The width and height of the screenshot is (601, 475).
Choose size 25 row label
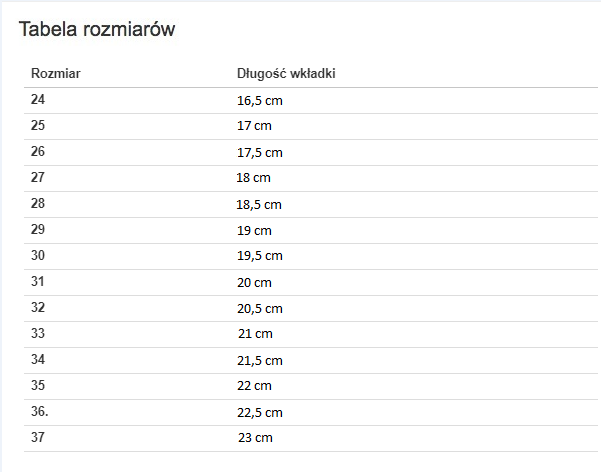pos(38,126)
